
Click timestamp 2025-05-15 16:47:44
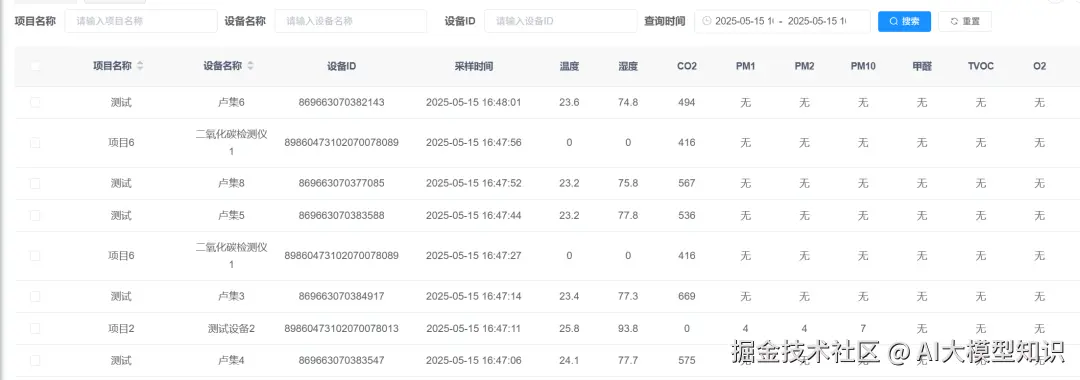[474, 215]
